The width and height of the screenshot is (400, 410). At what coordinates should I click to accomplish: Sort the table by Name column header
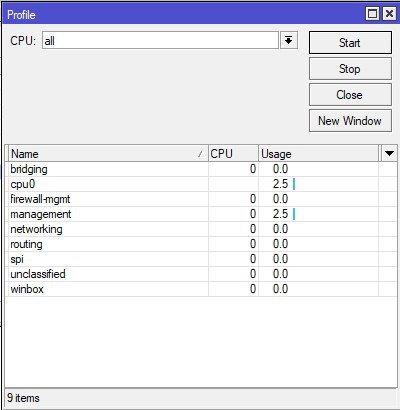(107, 154)
